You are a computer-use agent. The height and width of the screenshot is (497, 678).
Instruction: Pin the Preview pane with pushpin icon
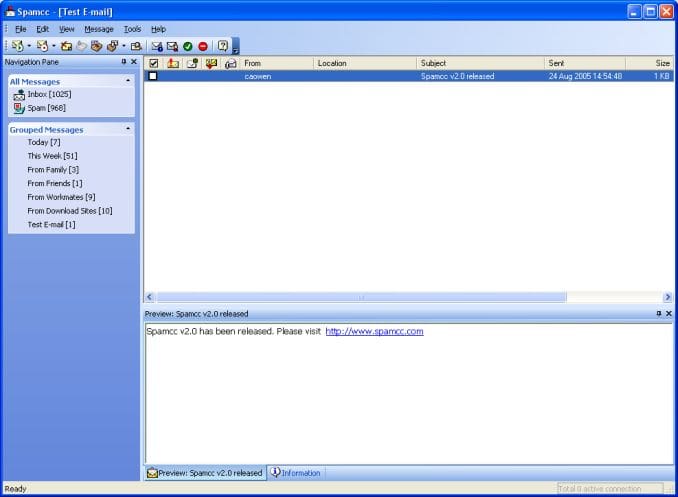[x=659, y=313]
